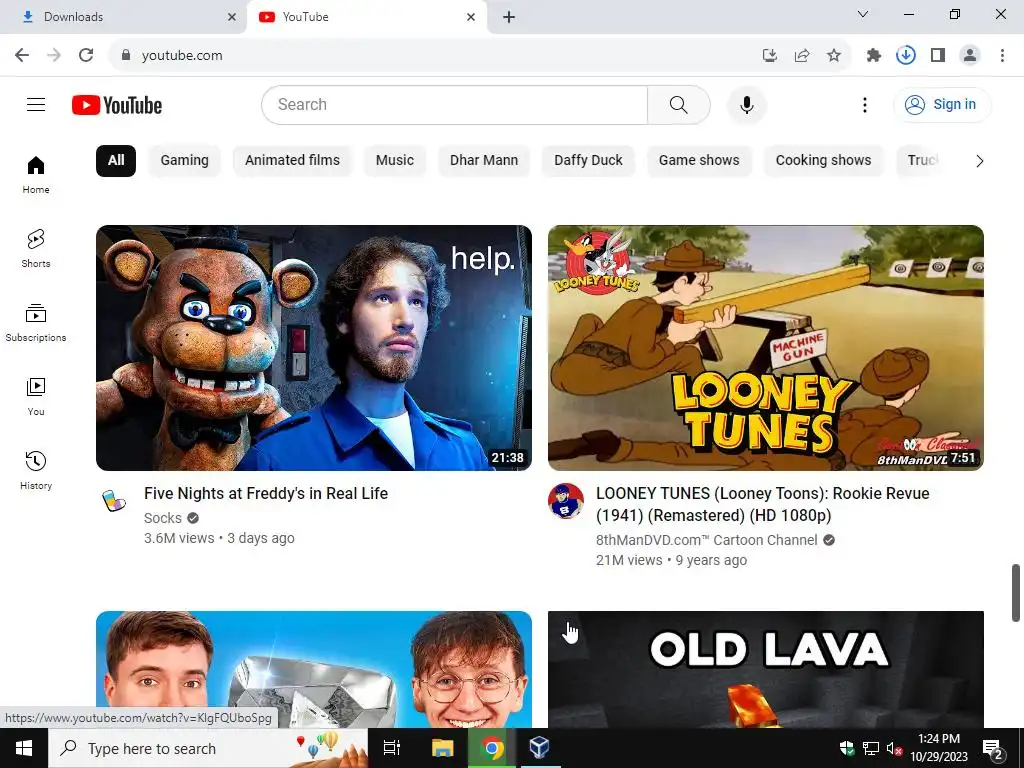This screenshot has width=1024, height=768.
Task: Click the YouTube logo
Action: coord(117,105)
